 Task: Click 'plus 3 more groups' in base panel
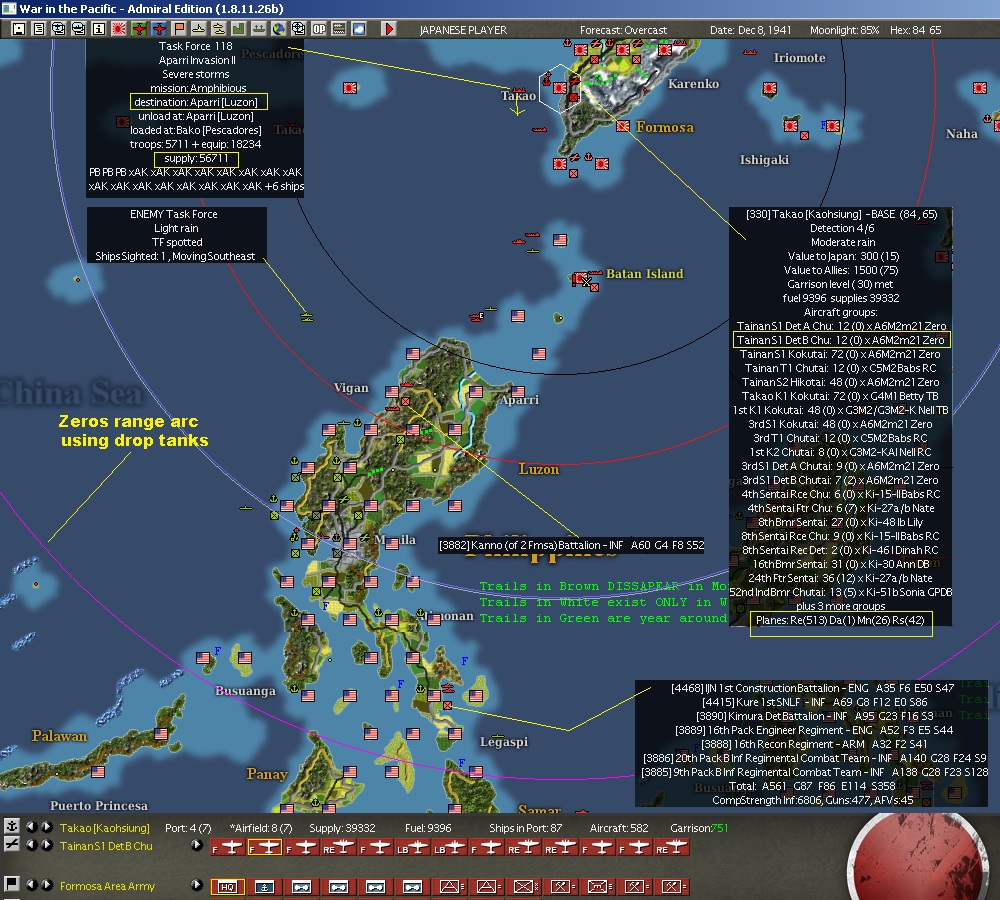click(x=840, y=606)
